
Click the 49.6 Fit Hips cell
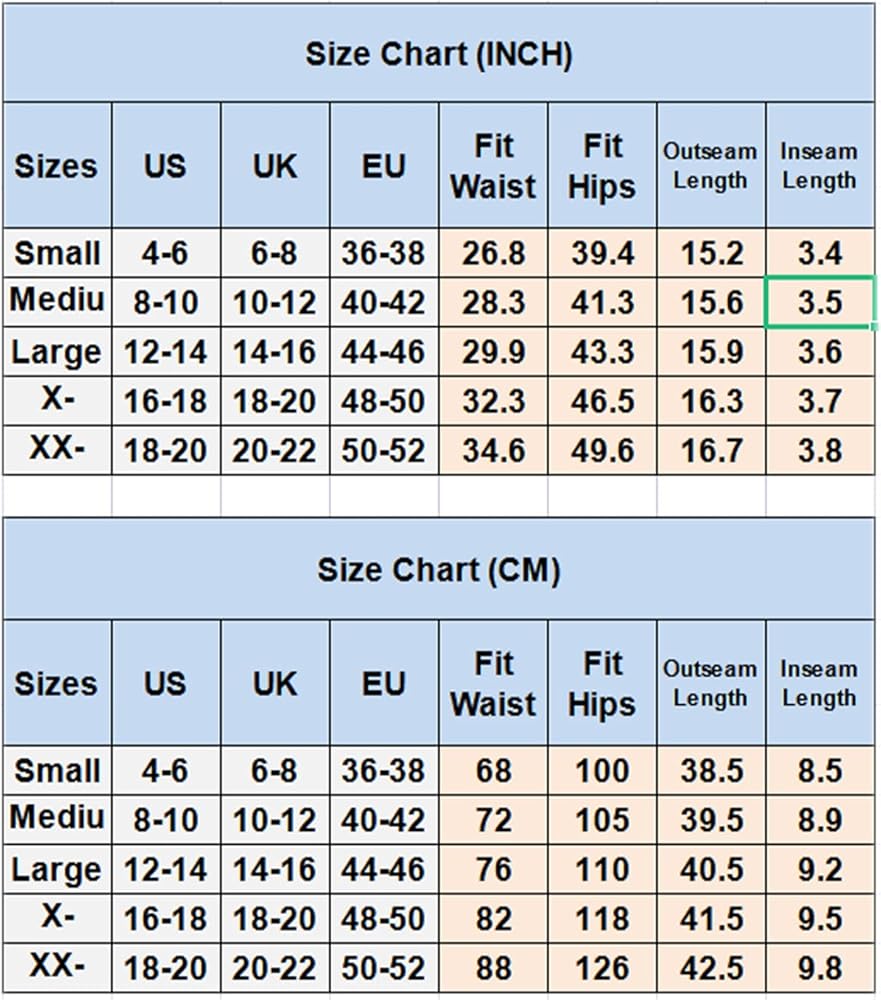[x=602, y=450]
